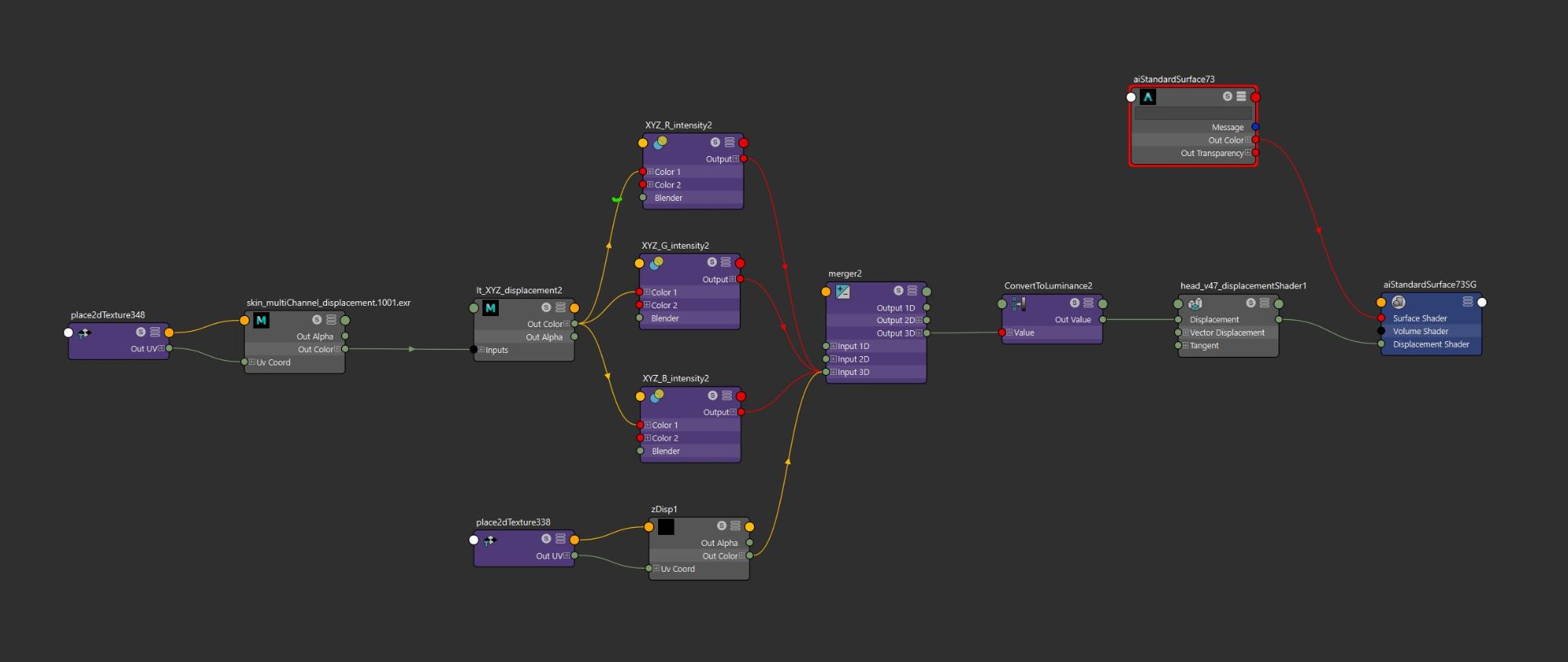1568x662 pixels.
Task: Change view mode of head_v47_displacementShader1 node
Action: (1264, 304)
